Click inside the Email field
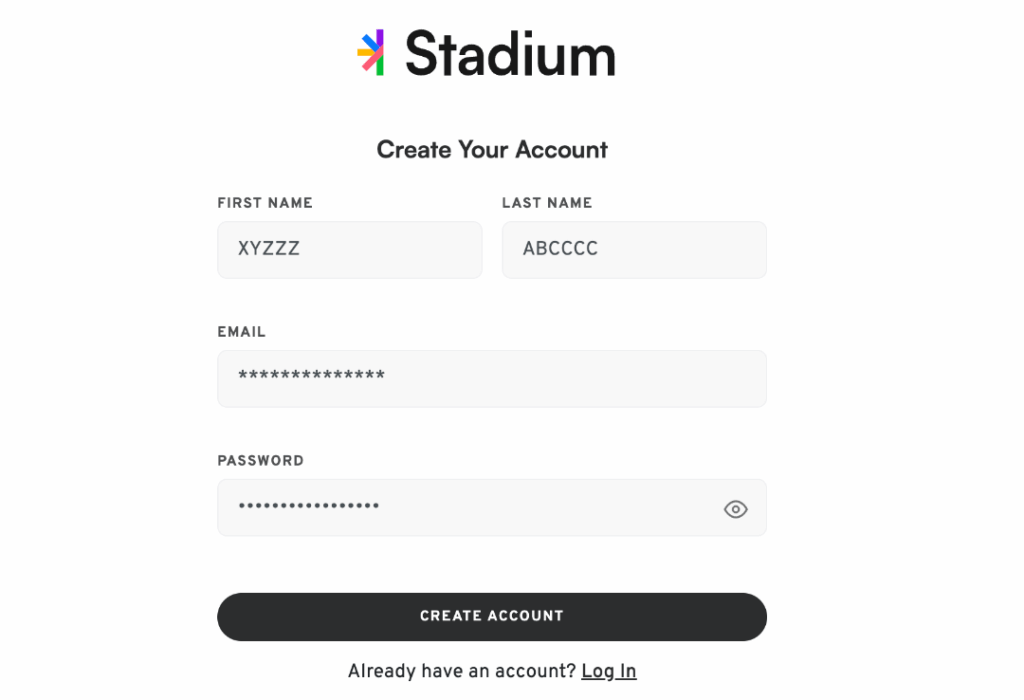The height and width of the screenshot is (700, 1024). pyautogui.click(x=491, y=379)
